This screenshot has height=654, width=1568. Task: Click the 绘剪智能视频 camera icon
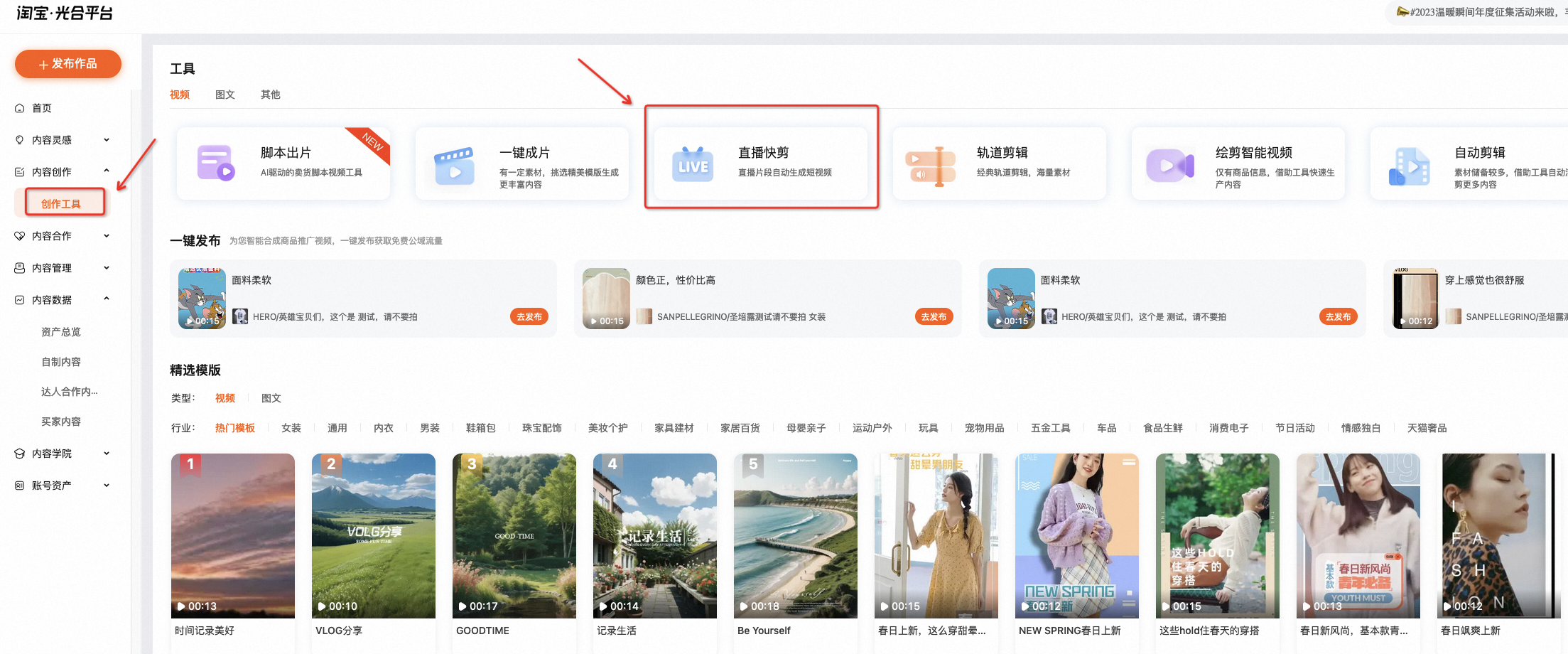coord(1170,166)
